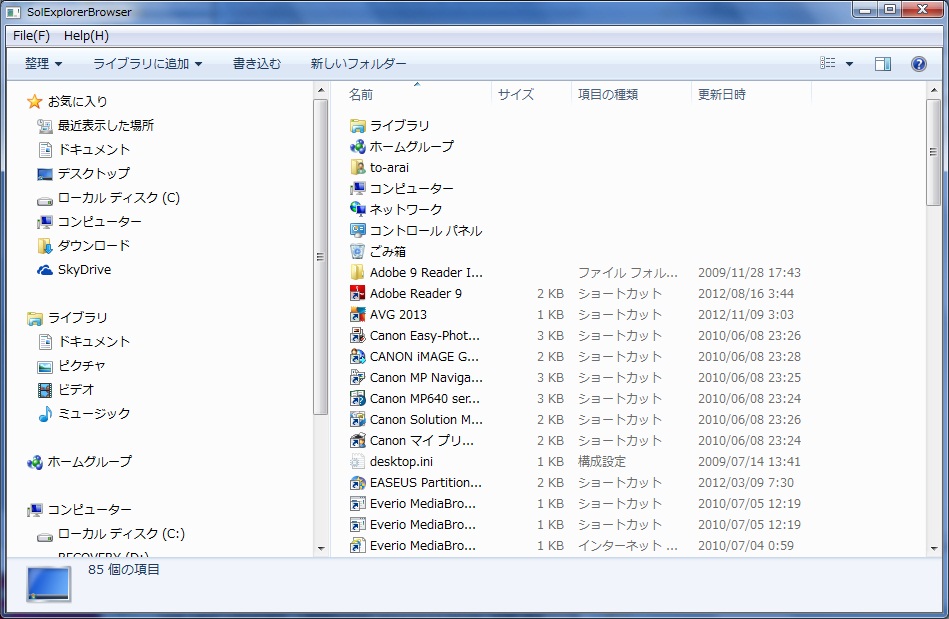Click the ダウンロード folder icon
This screenshot has height=619, width=949.
pyautogui.click(x=45, y=246)
